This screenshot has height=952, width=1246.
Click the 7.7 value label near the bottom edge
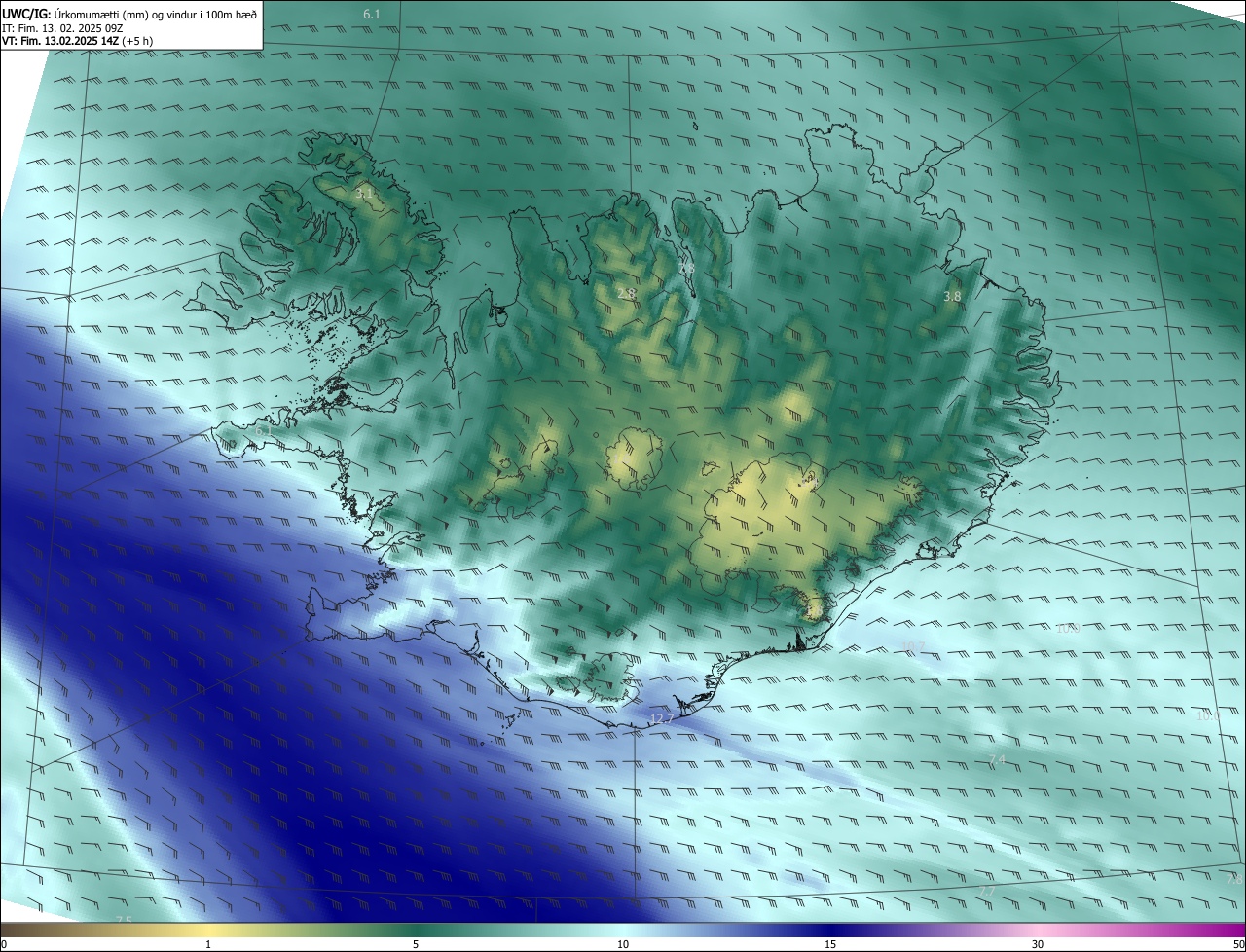pos(987,891)
